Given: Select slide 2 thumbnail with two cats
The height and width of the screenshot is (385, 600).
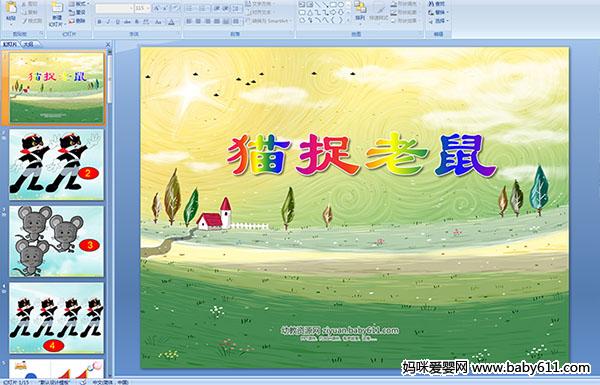Looking at the screenshot, I should (57, 164).
